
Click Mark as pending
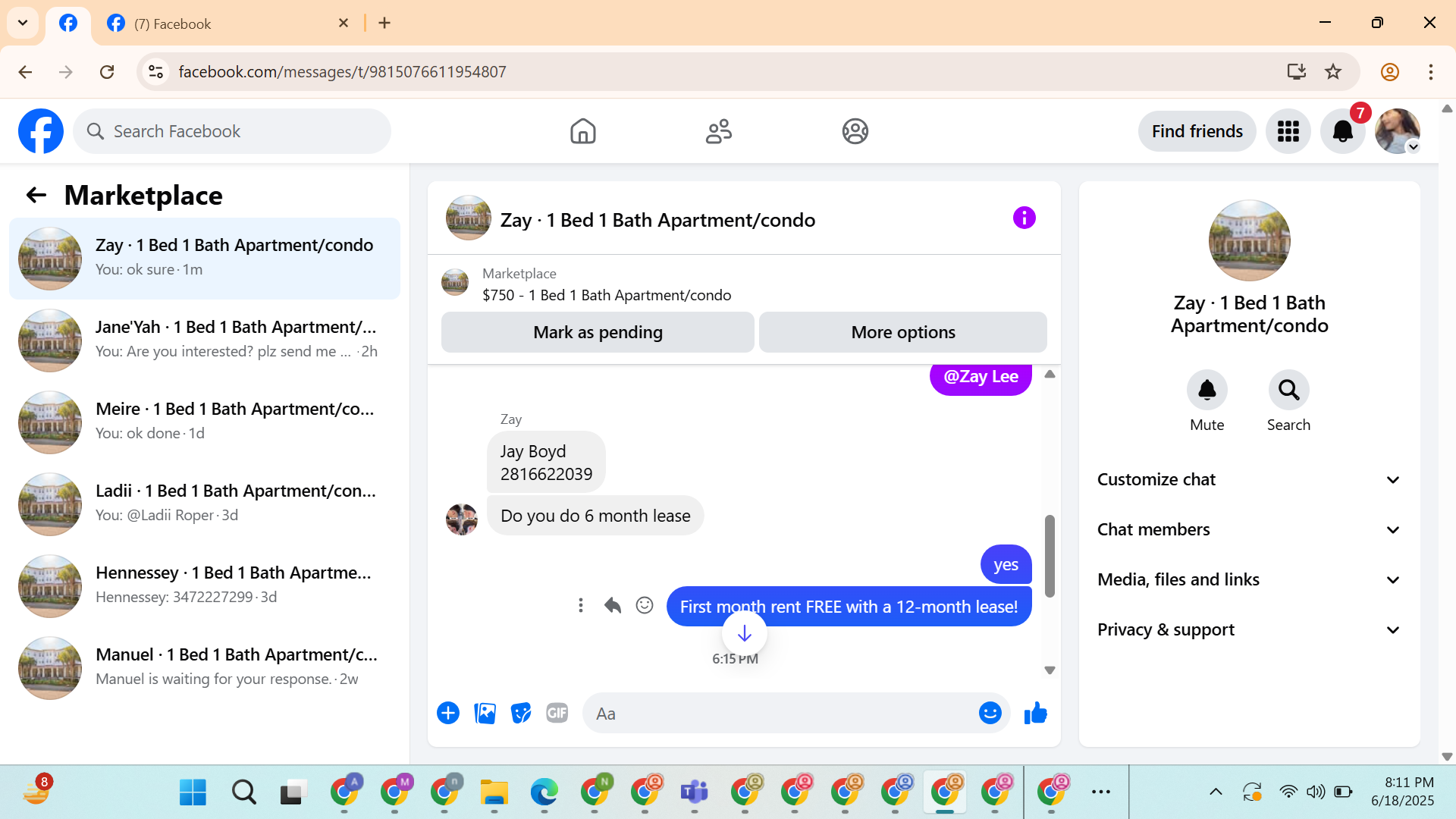(x=598, y=332)
